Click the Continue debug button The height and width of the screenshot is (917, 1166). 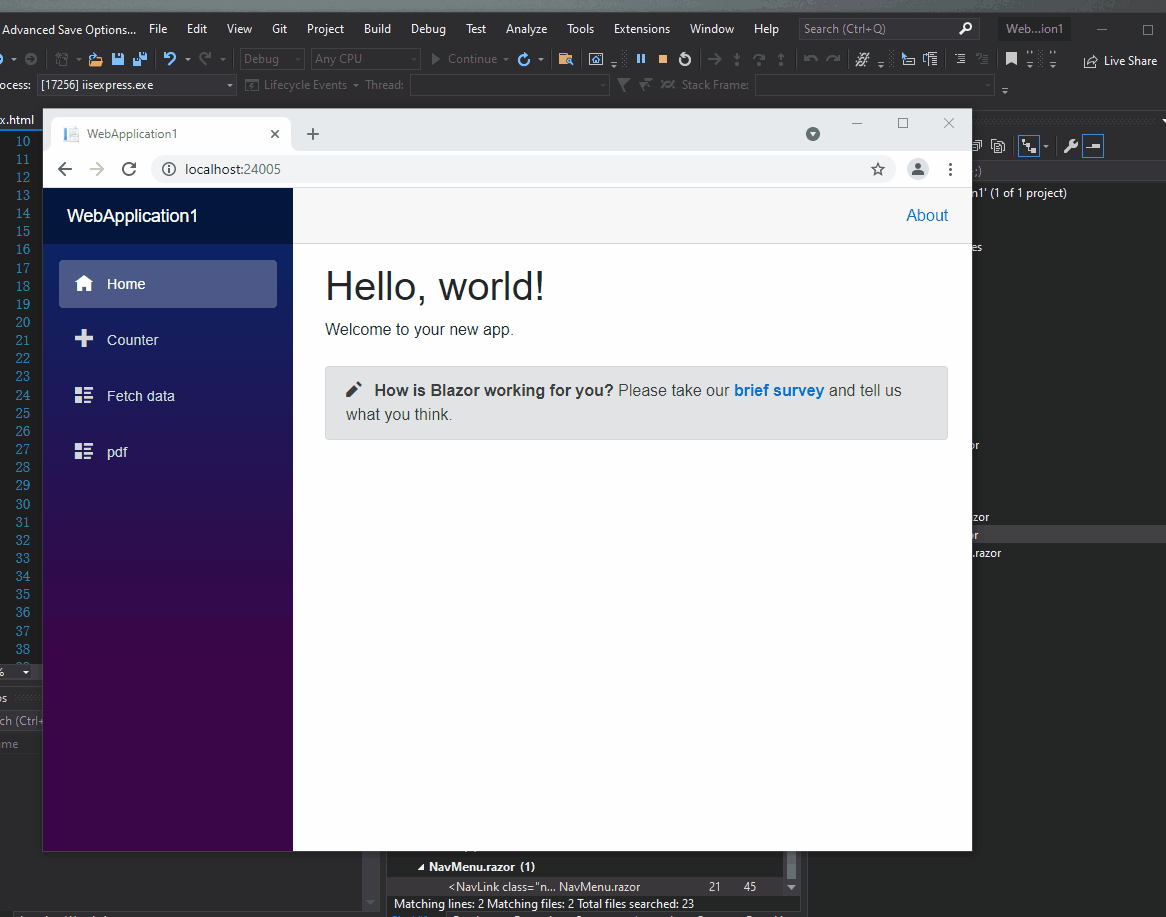point(465,59)
